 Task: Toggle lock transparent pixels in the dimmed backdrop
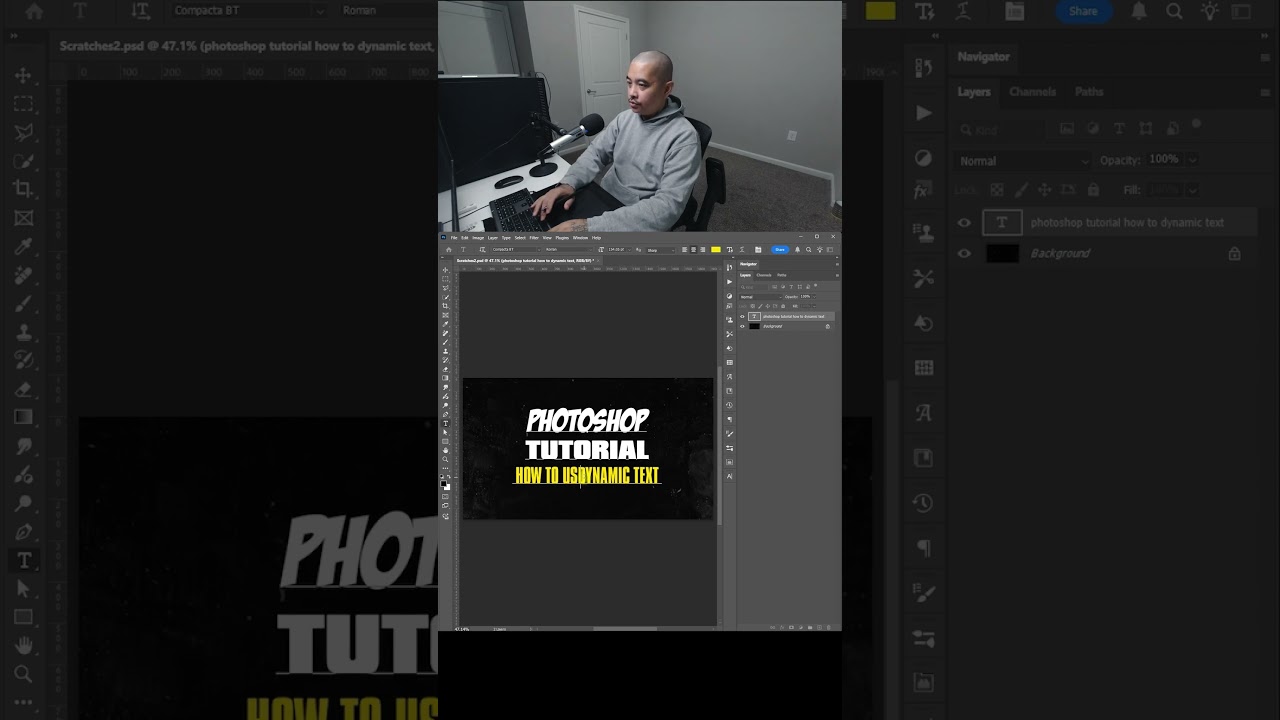point(997,189)
